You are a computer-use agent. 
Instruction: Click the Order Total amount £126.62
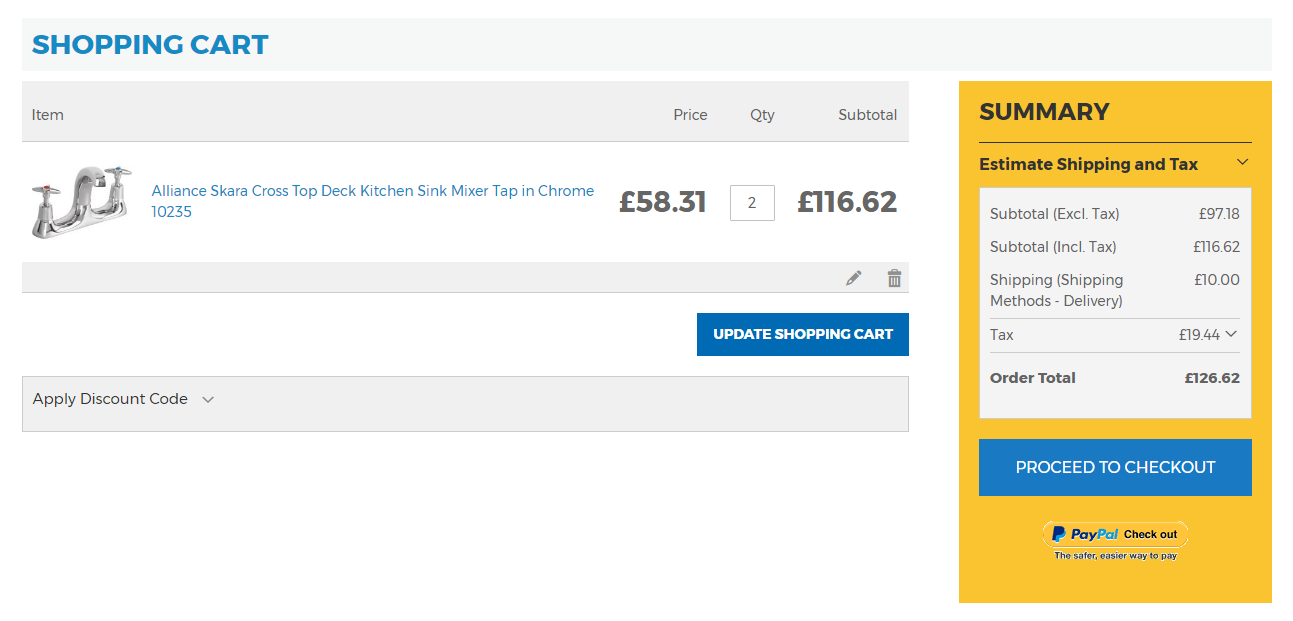tap(1212, 378)
